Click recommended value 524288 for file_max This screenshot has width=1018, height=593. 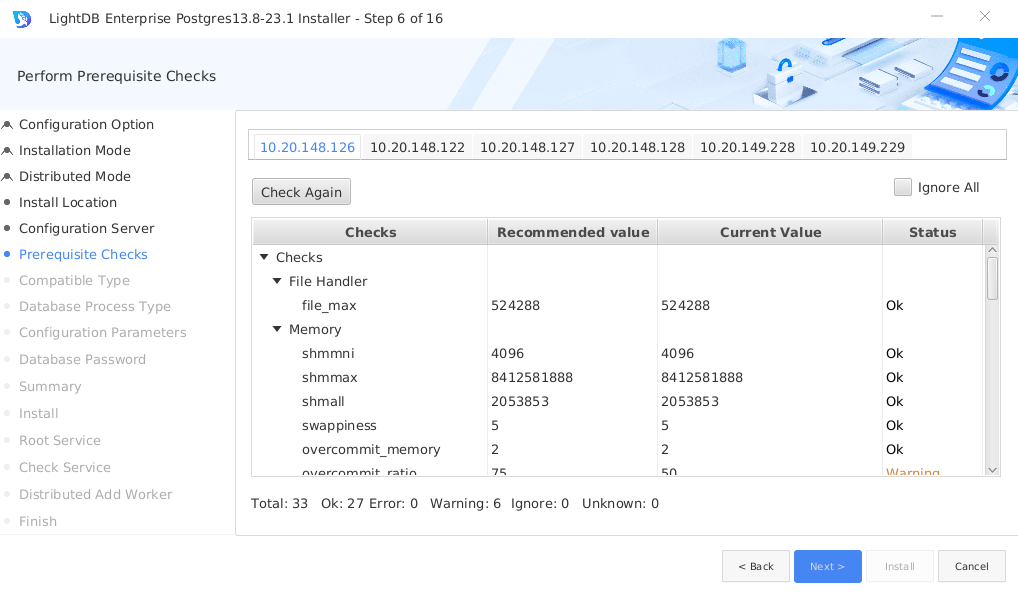[515, 305]
